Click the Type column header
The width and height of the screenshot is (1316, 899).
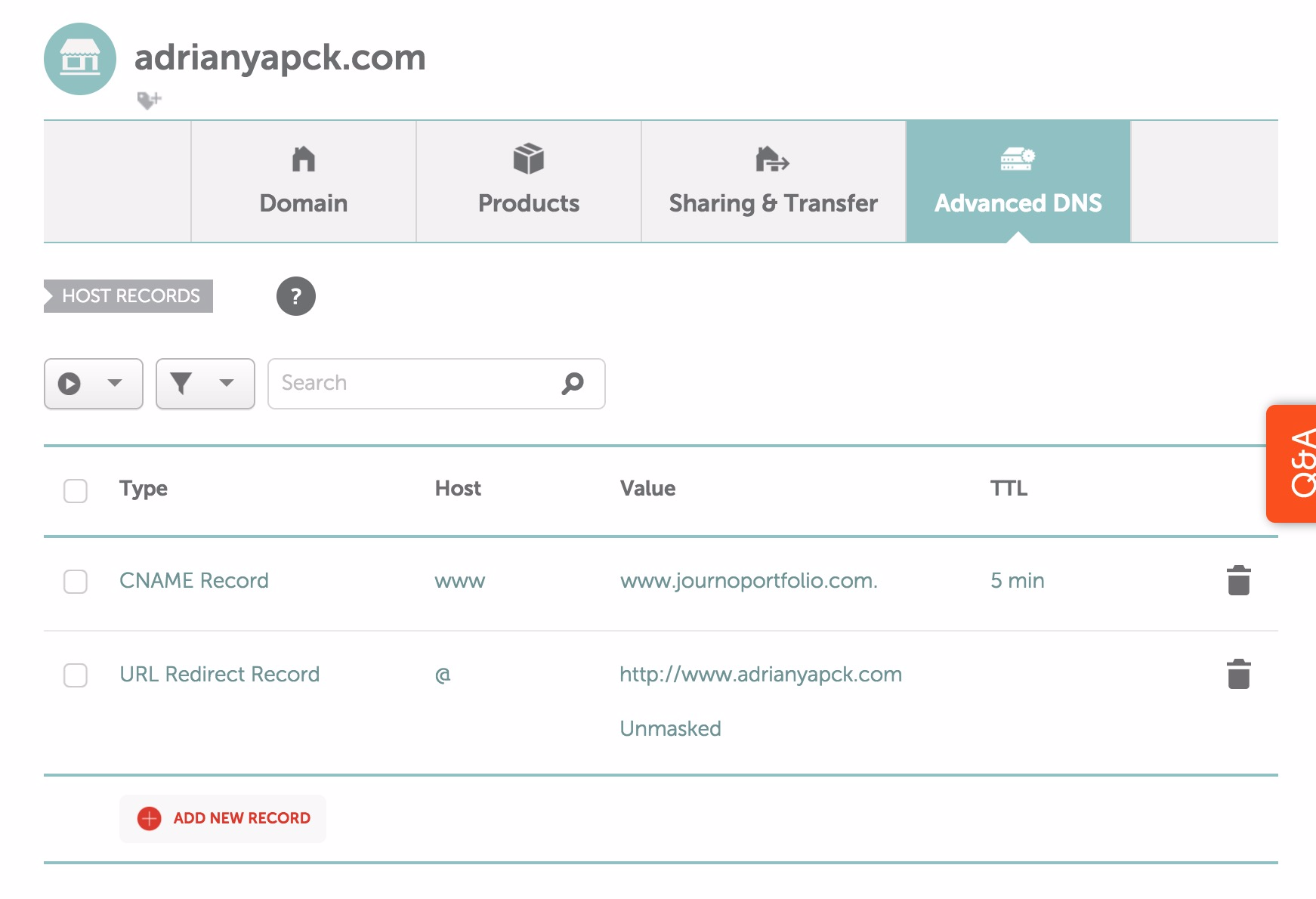coord(144,489)
